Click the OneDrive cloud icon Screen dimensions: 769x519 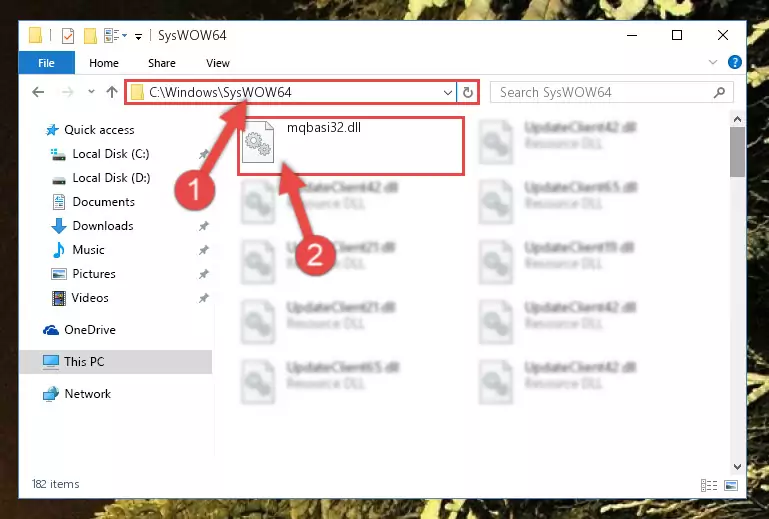tap(51, 330)
